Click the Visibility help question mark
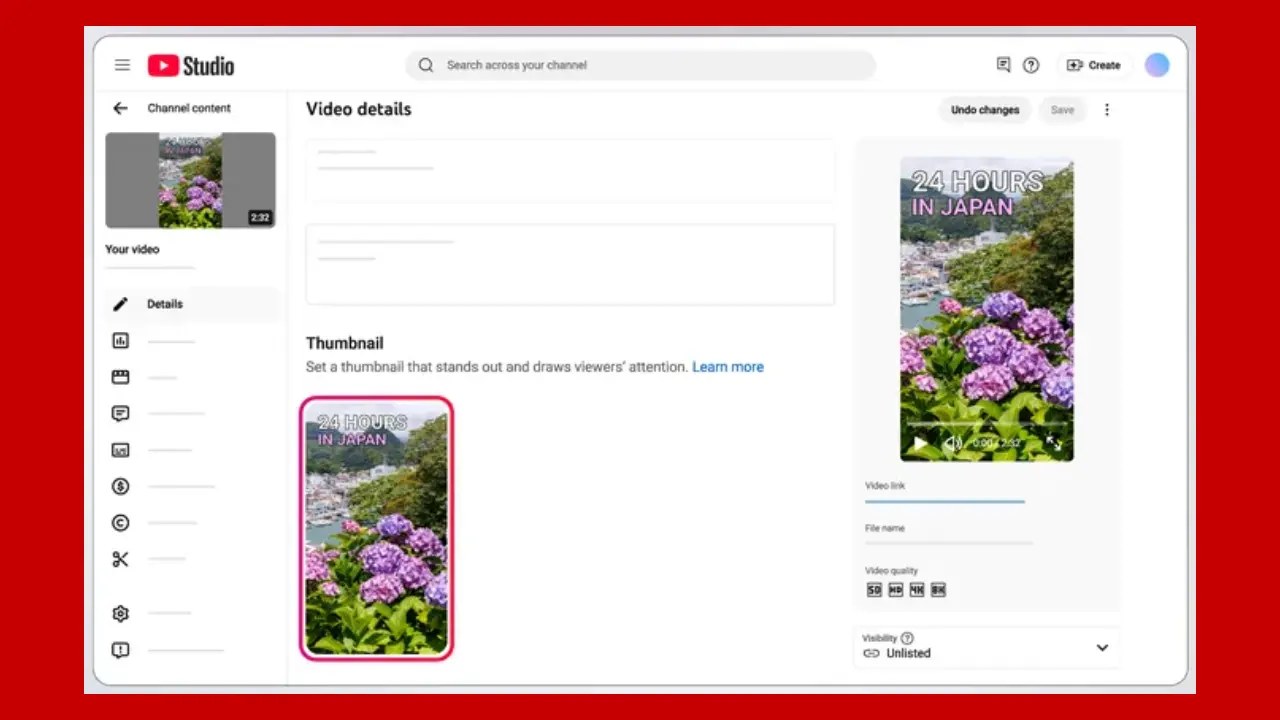 pos(907,638)
